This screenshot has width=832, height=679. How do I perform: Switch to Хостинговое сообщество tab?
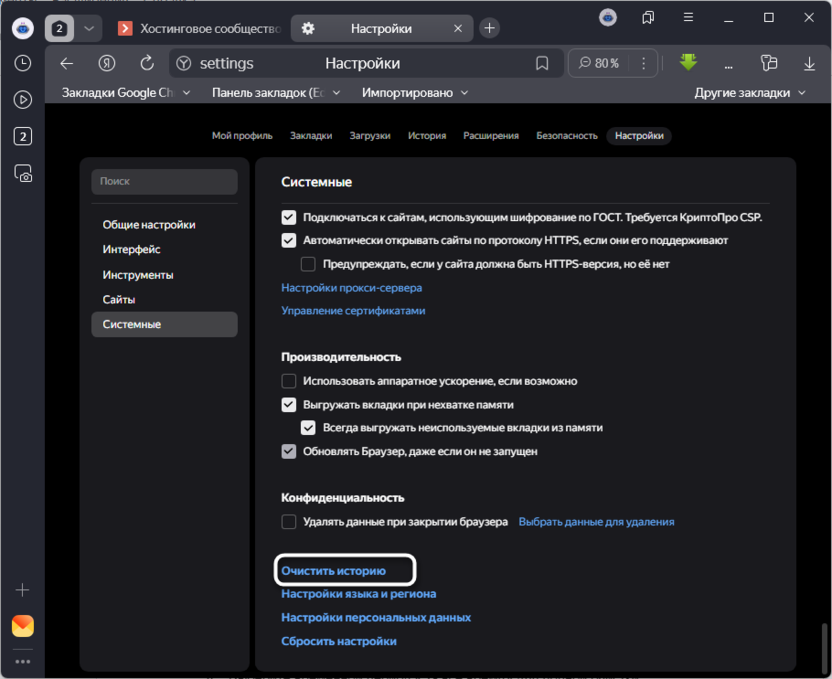tap(200, 28)
